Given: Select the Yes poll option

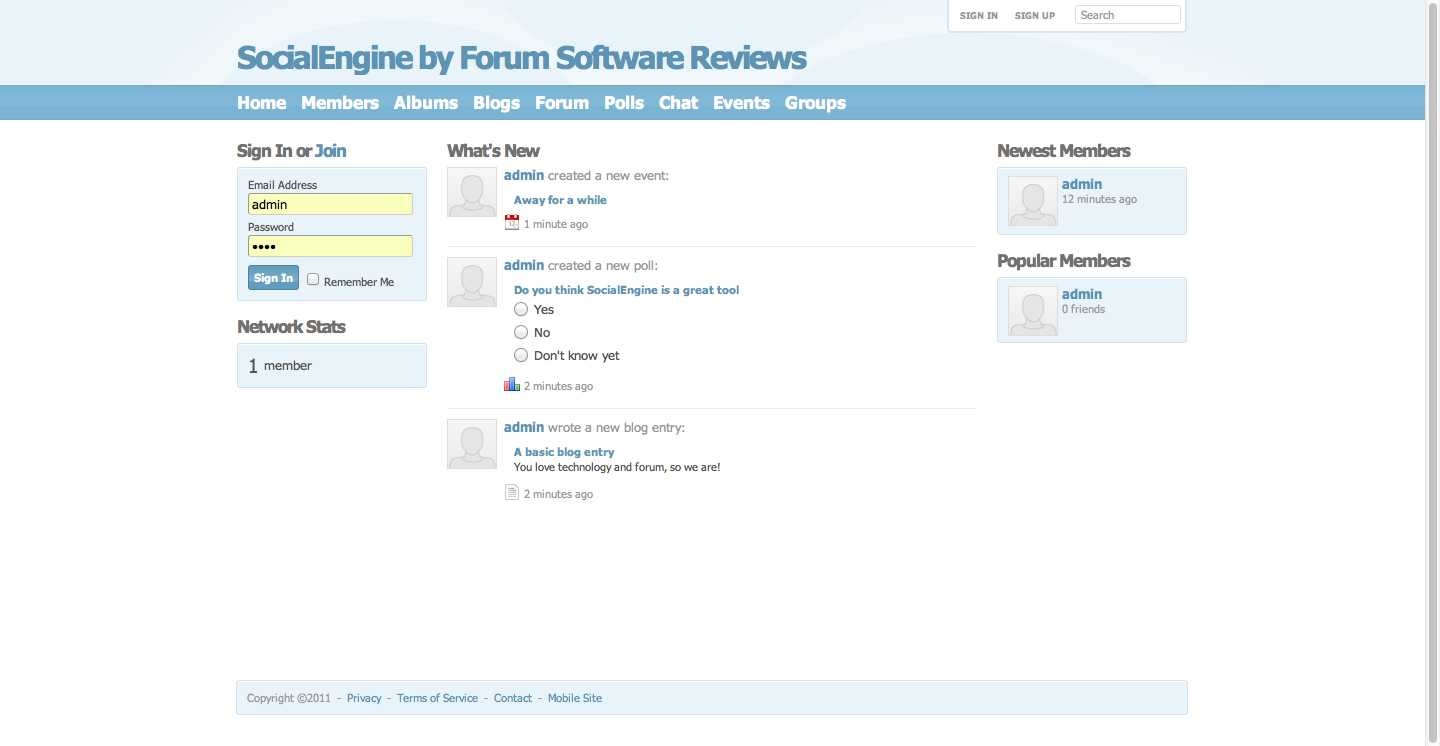Looking at the screenshot, I should click(521, 310).
